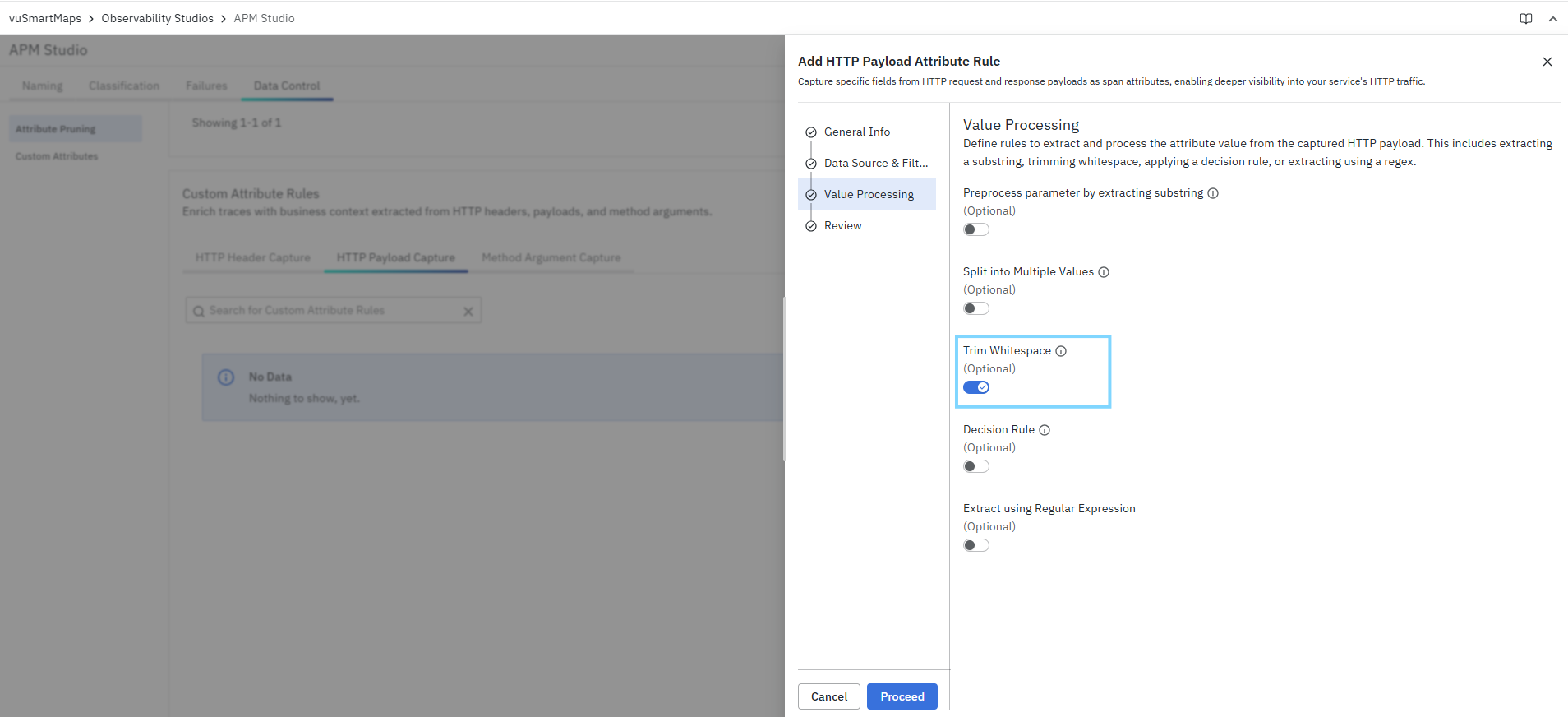
Task: Click APM Studio in the breadcrumb
Action: [x=264, y=18]
